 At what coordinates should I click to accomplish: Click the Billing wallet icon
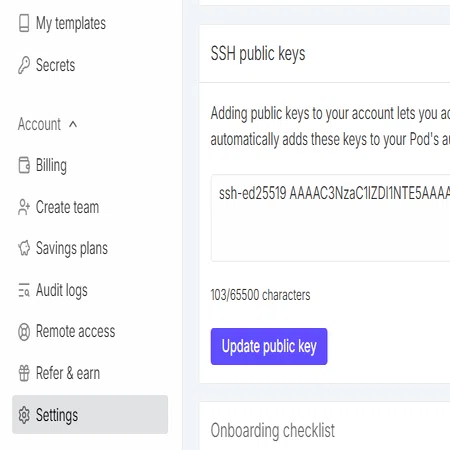pyautogui.click(x=24, y=165)
